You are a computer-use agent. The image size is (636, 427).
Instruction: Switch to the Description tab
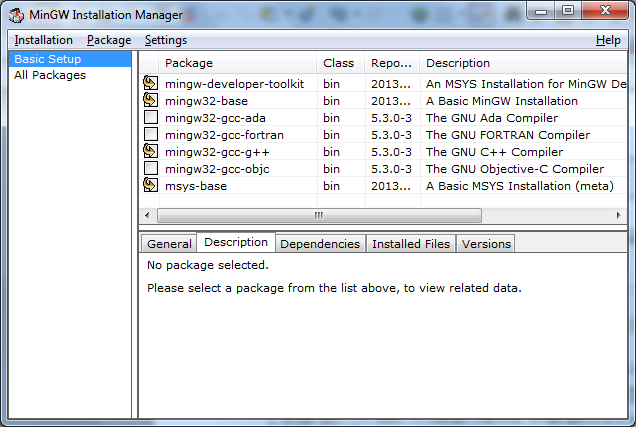(236, 242)
